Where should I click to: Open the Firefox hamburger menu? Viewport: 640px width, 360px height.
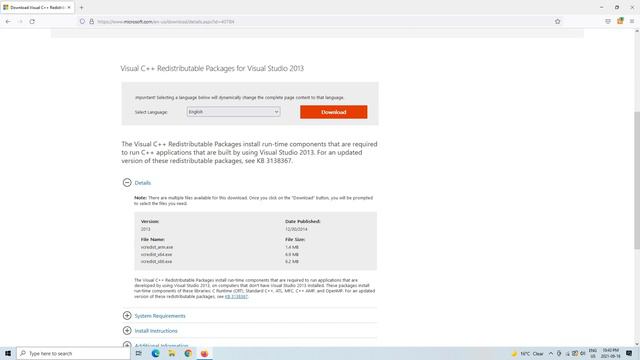632,22
